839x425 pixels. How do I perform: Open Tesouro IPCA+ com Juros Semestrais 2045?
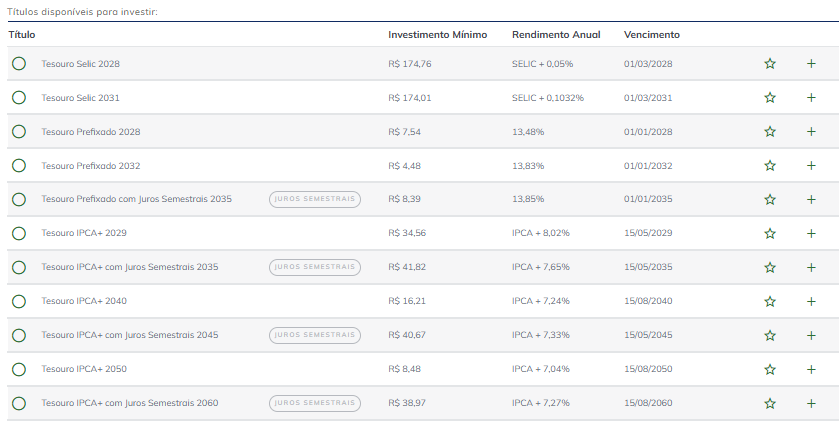pyautogui.click(x=129, y=335)
